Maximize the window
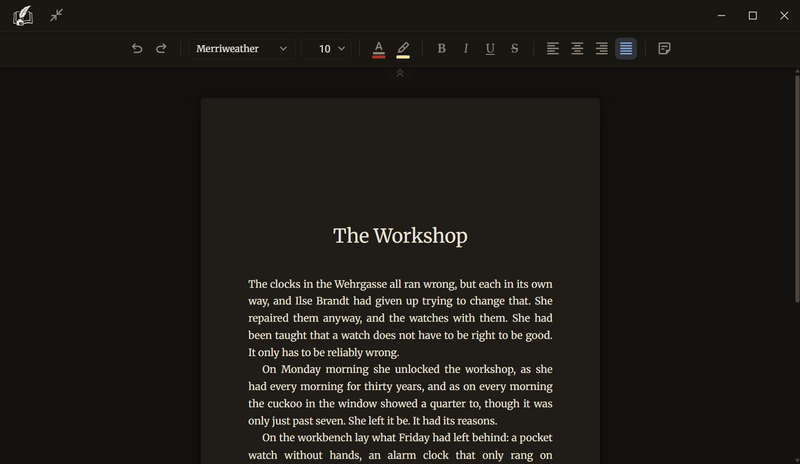The height and width of the screenshot is (464, 800). pos(753,16)
